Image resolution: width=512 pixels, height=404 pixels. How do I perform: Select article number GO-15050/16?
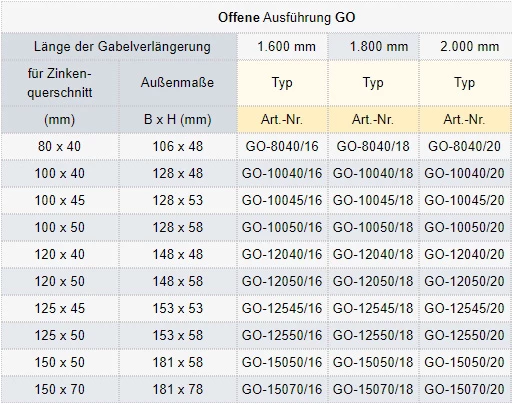282,362
